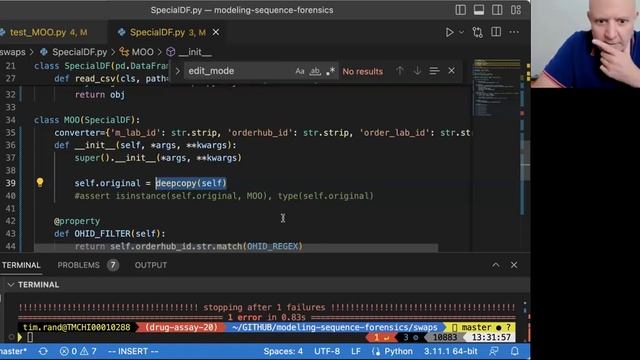Close the bottom panel
Viewport: 640px width, 360px height.
point(514,265)
